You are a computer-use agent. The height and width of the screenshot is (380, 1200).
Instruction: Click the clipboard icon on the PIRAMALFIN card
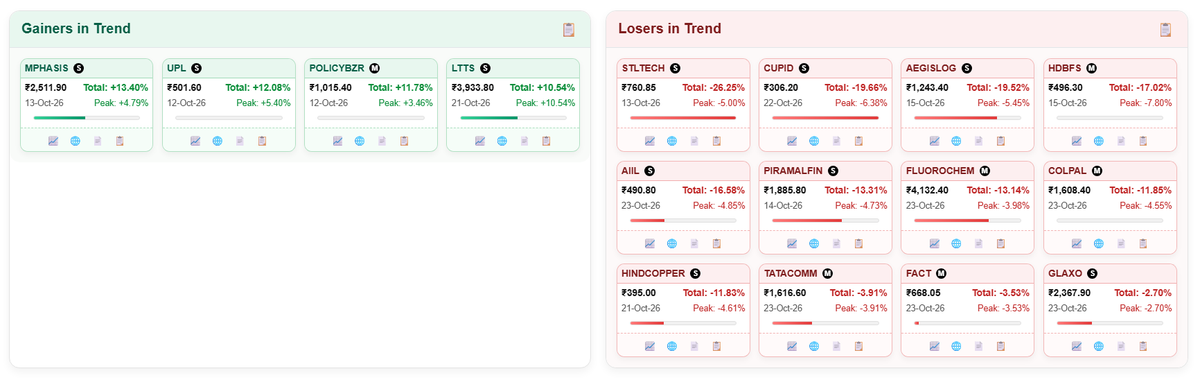coord(859,243)
